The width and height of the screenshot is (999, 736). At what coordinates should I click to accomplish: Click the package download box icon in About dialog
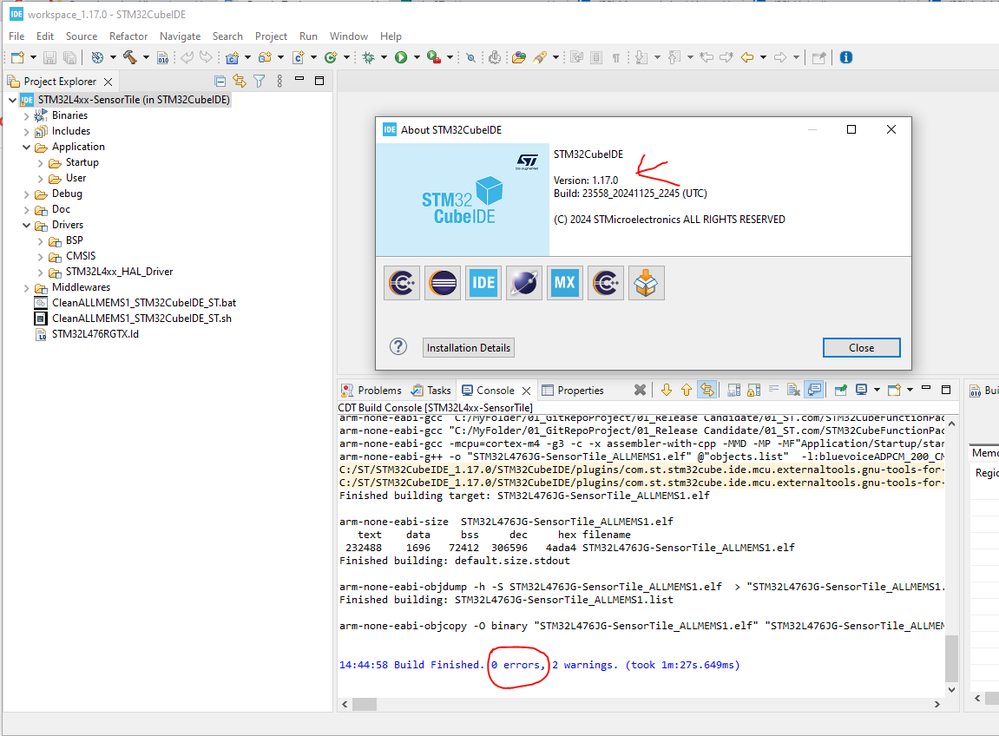(x=646, y=283)
